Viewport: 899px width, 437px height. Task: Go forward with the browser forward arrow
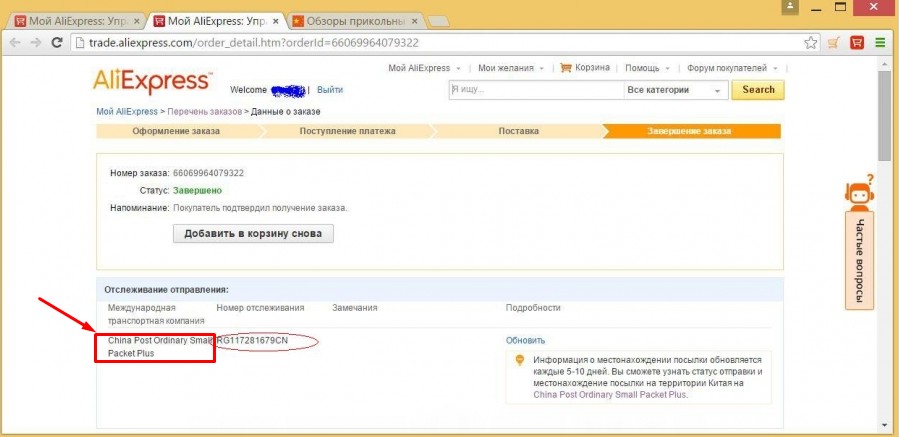pos(36,42)
